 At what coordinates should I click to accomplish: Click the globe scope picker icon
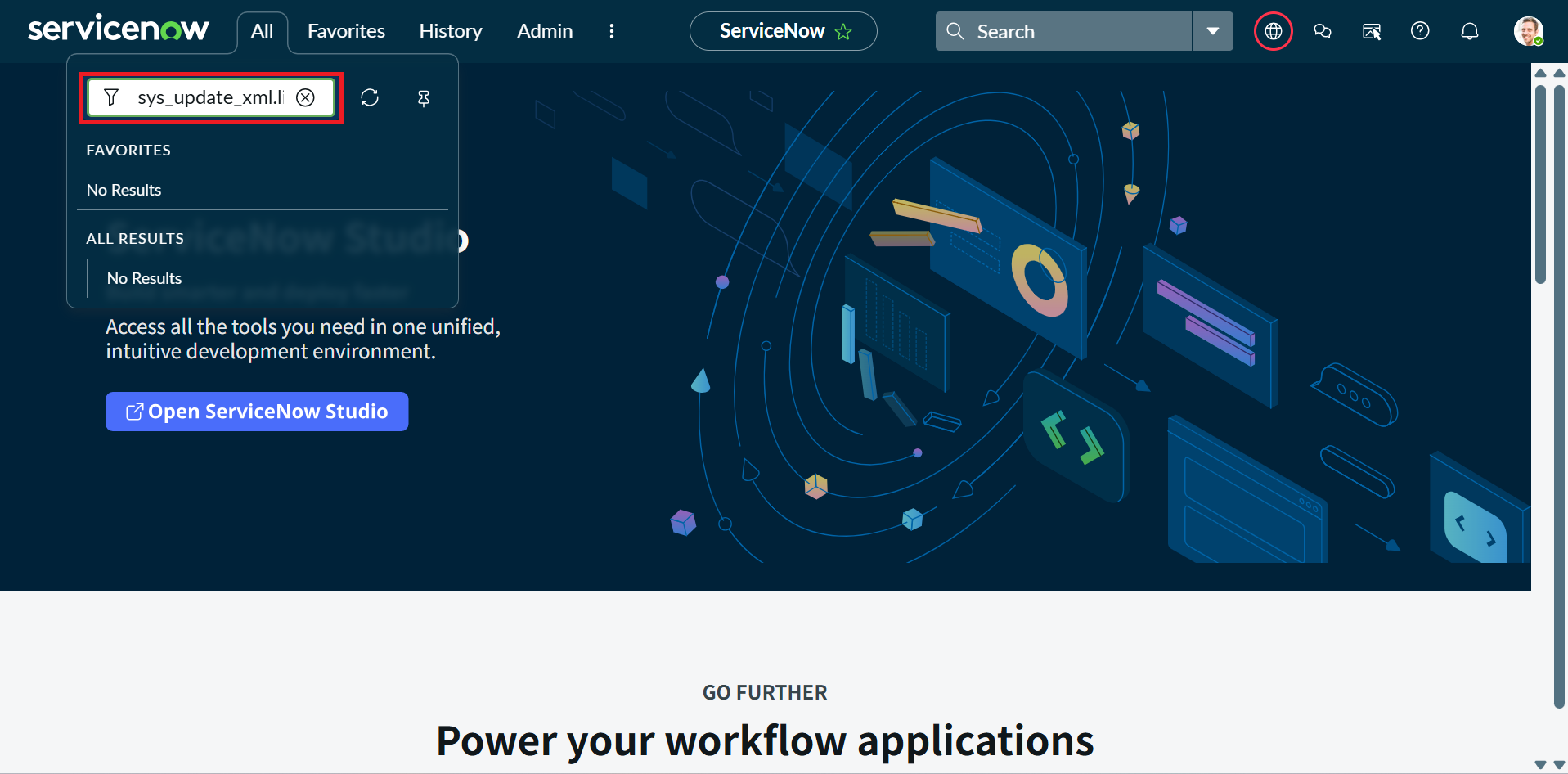1273,31
